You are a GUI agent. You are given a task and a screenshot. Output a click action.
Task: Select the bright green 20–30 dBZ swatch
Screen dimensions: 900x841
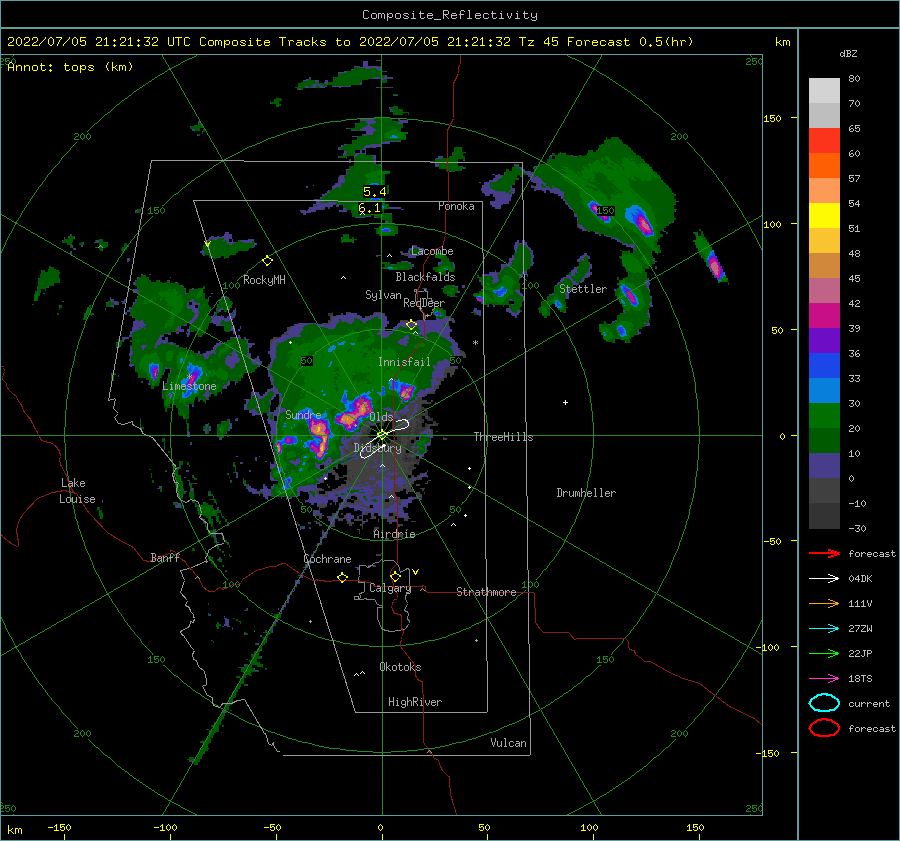tap(824, 416)
